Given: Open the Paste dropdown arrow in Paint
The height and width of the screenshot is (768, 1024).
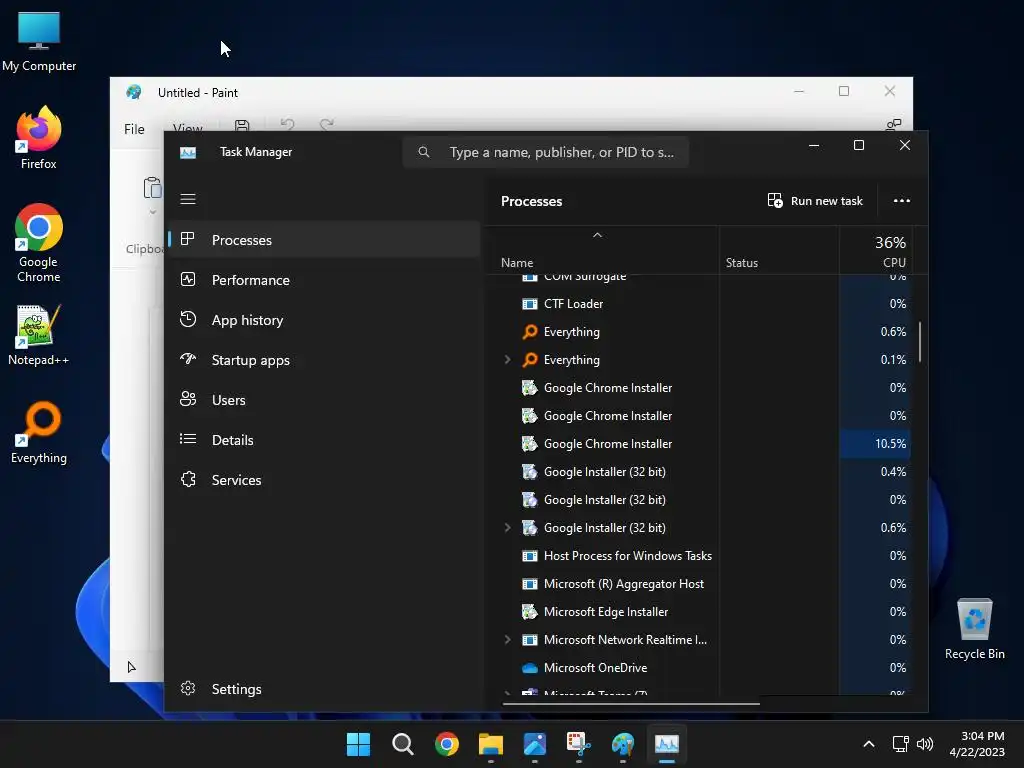Looking at the screenshot, I should pos(153,212).
